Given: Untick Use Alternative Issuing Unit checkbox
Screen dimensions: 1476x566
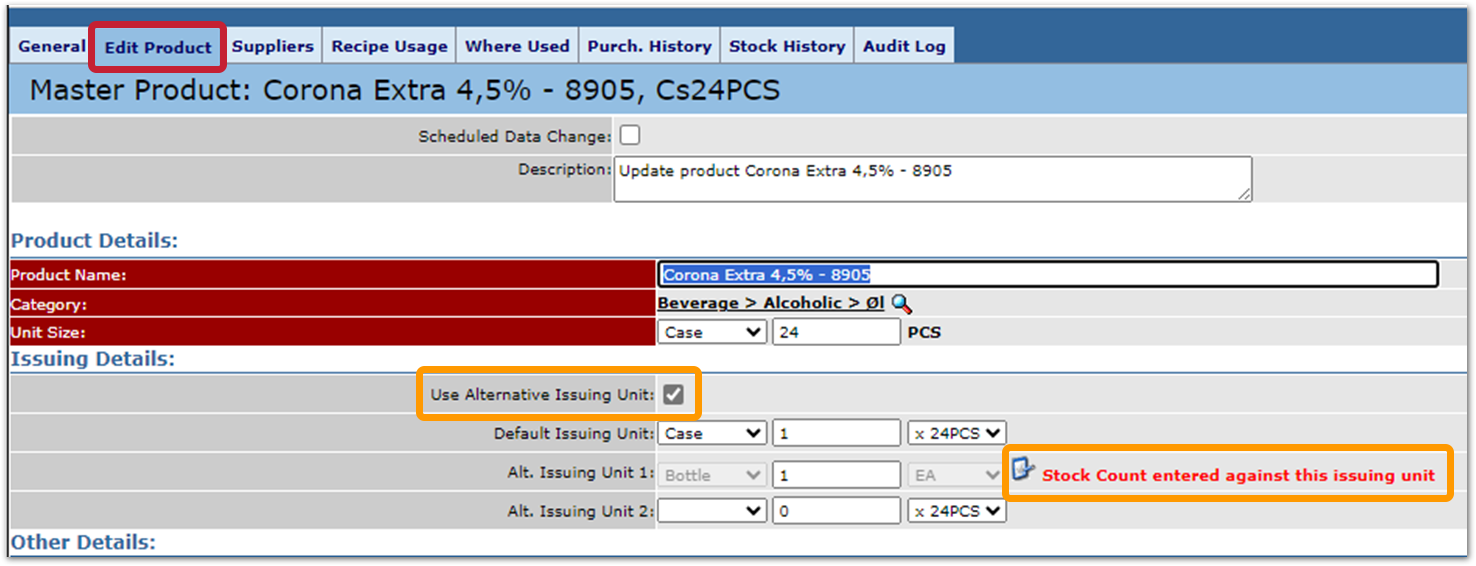Looking at the screenshot, I should [x=673, y=395].
